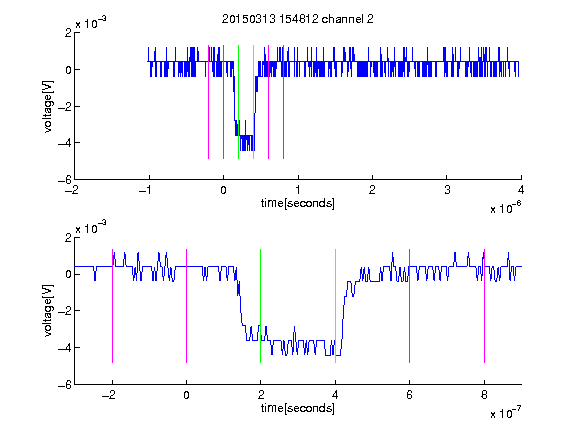Click the x-axis tick label 3 in top plot
This screenshot has height=432, width=576.
pos(447,190)
